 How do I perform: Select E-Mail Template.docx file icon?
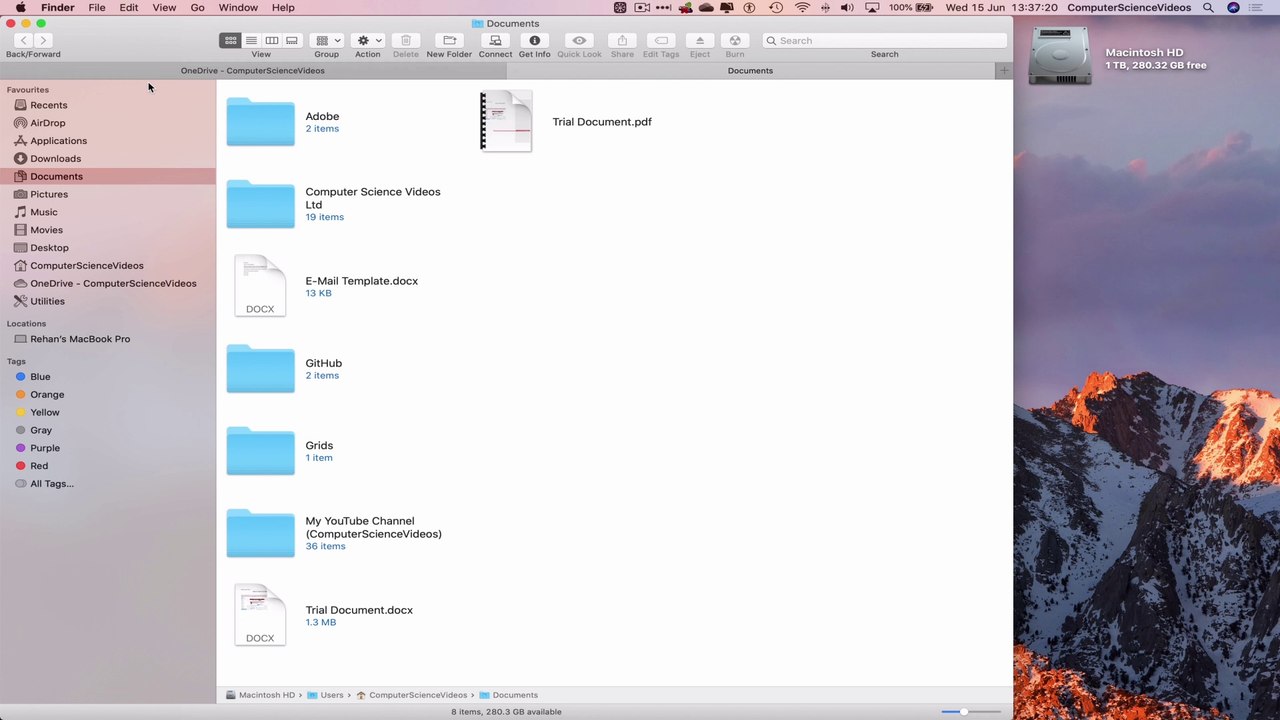pos(260,286)
